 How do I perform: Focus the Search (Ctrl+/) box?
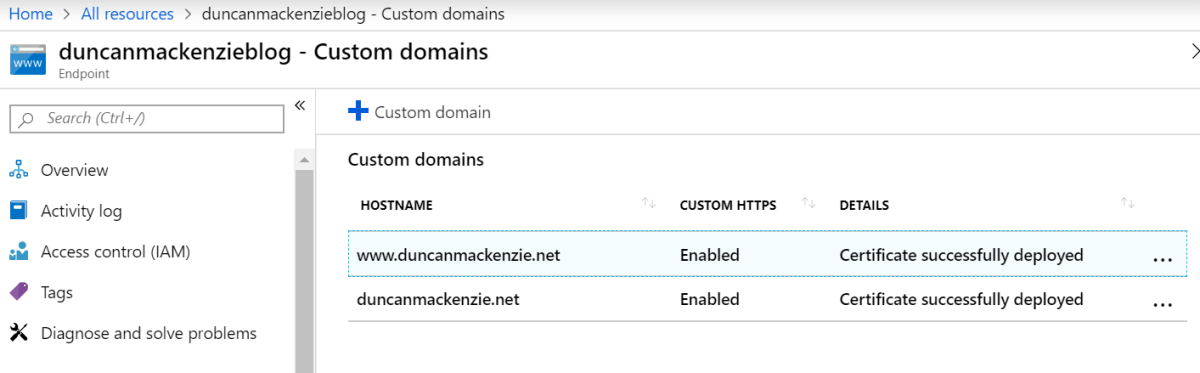147,118
